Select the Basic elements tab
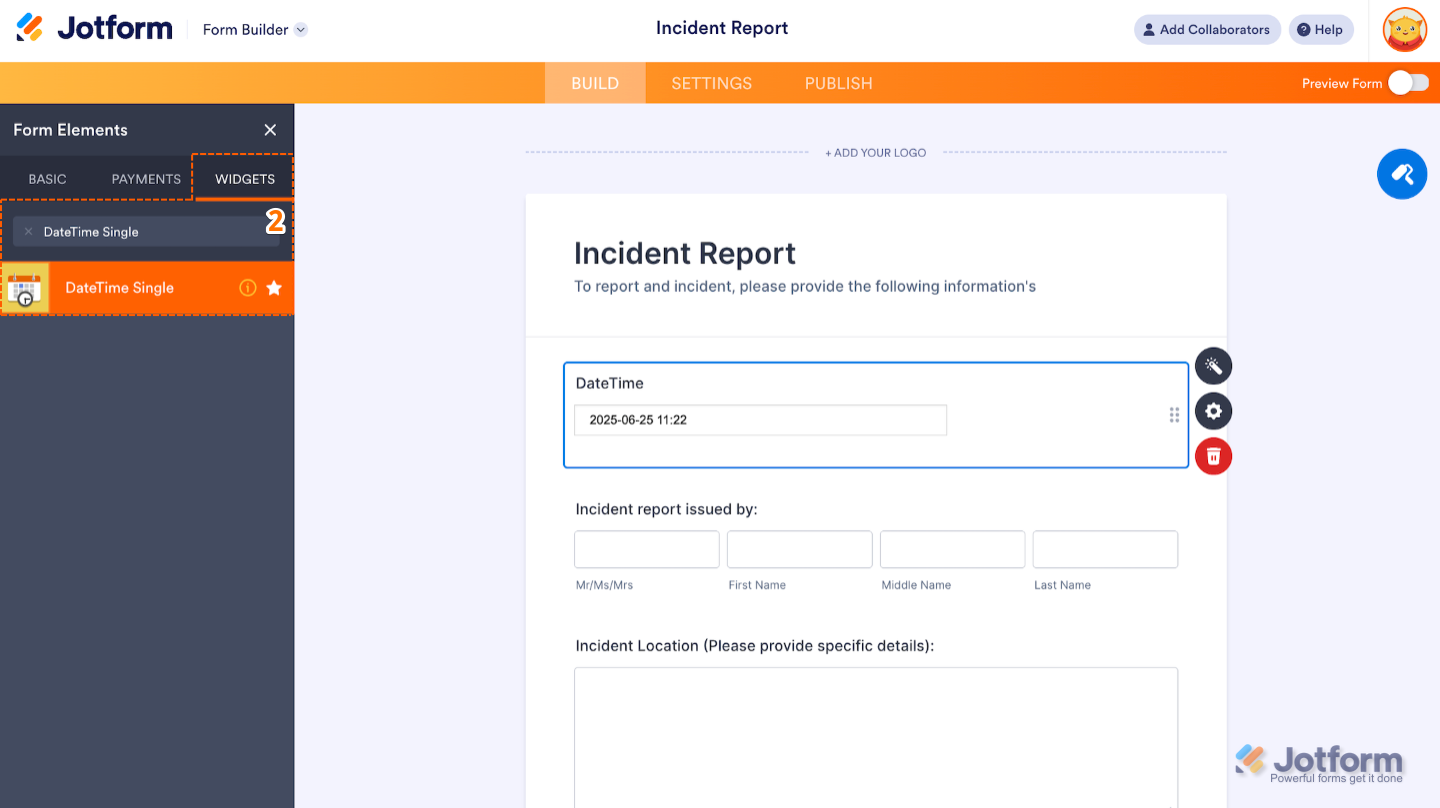 [x=47, y=179]
